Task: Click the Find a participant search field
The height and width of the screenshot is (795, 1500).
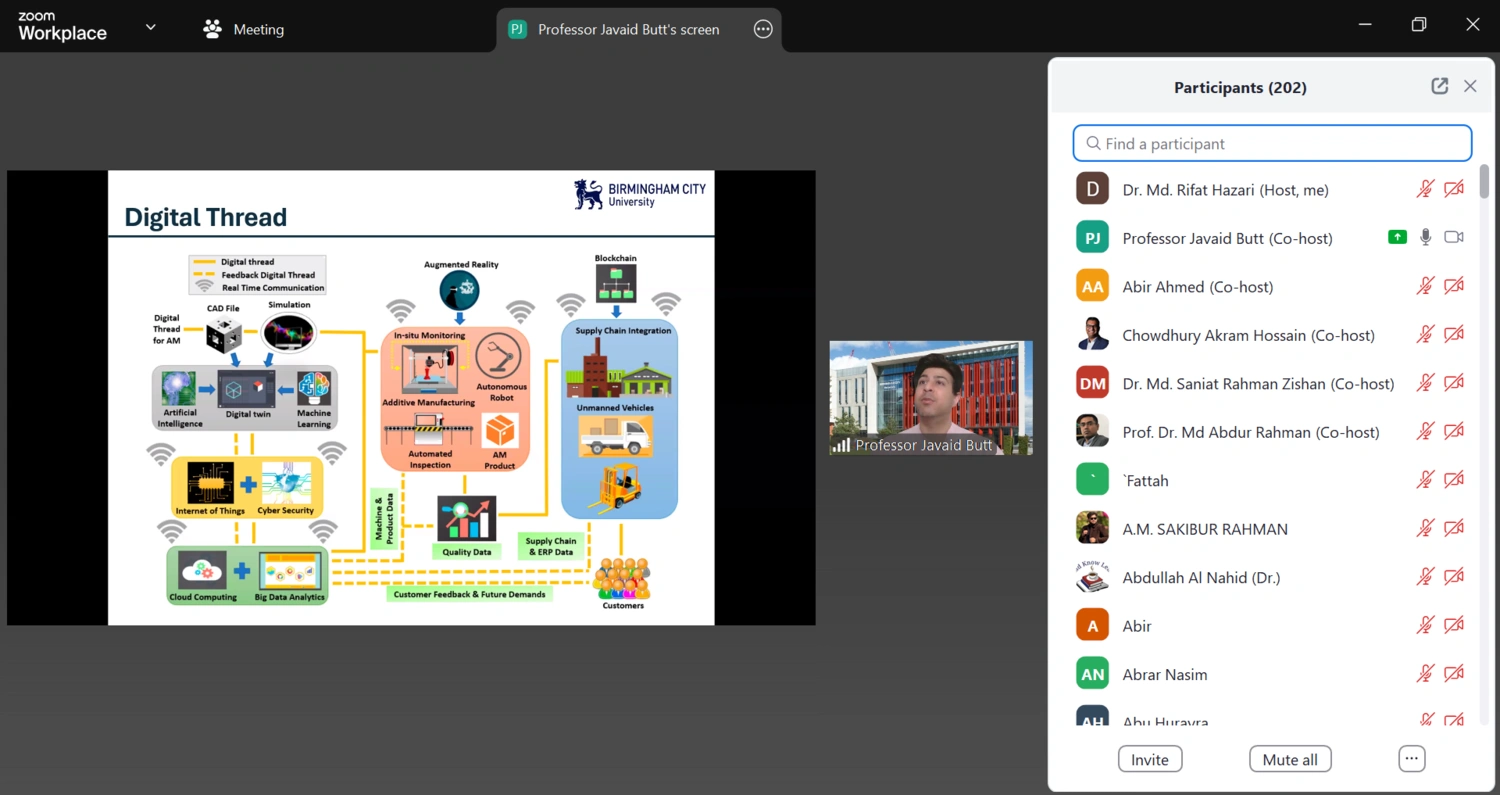Action: click(x=1272, y=143)
